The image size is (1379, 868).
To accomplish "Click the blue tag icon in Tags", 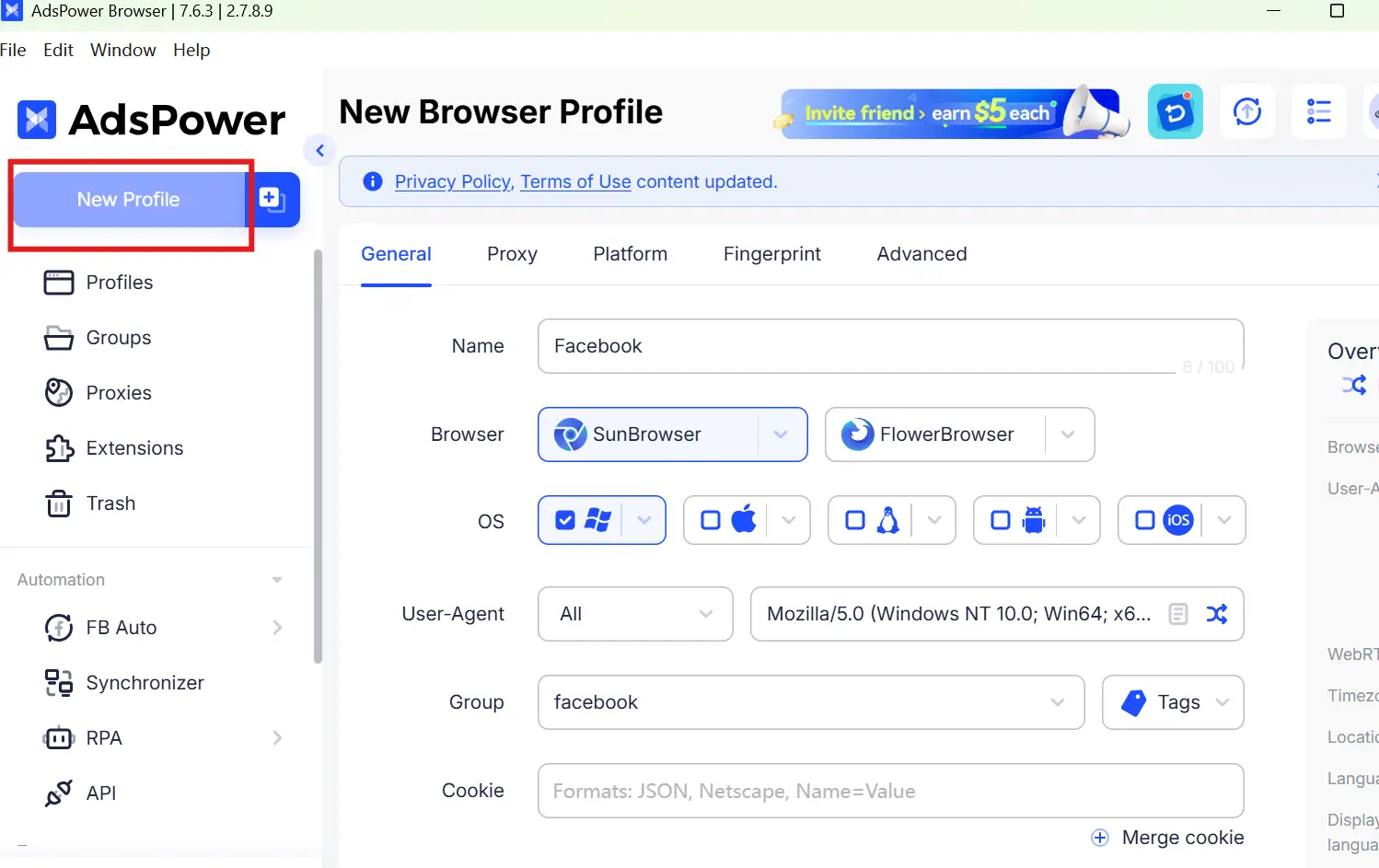I will coord(1134,702).
